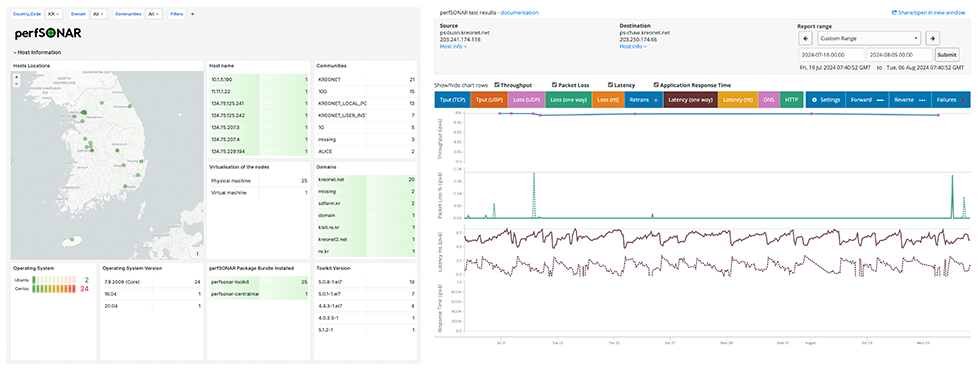Select the HTTP tab
980x370 pixels.
click(x=792, y=99)
